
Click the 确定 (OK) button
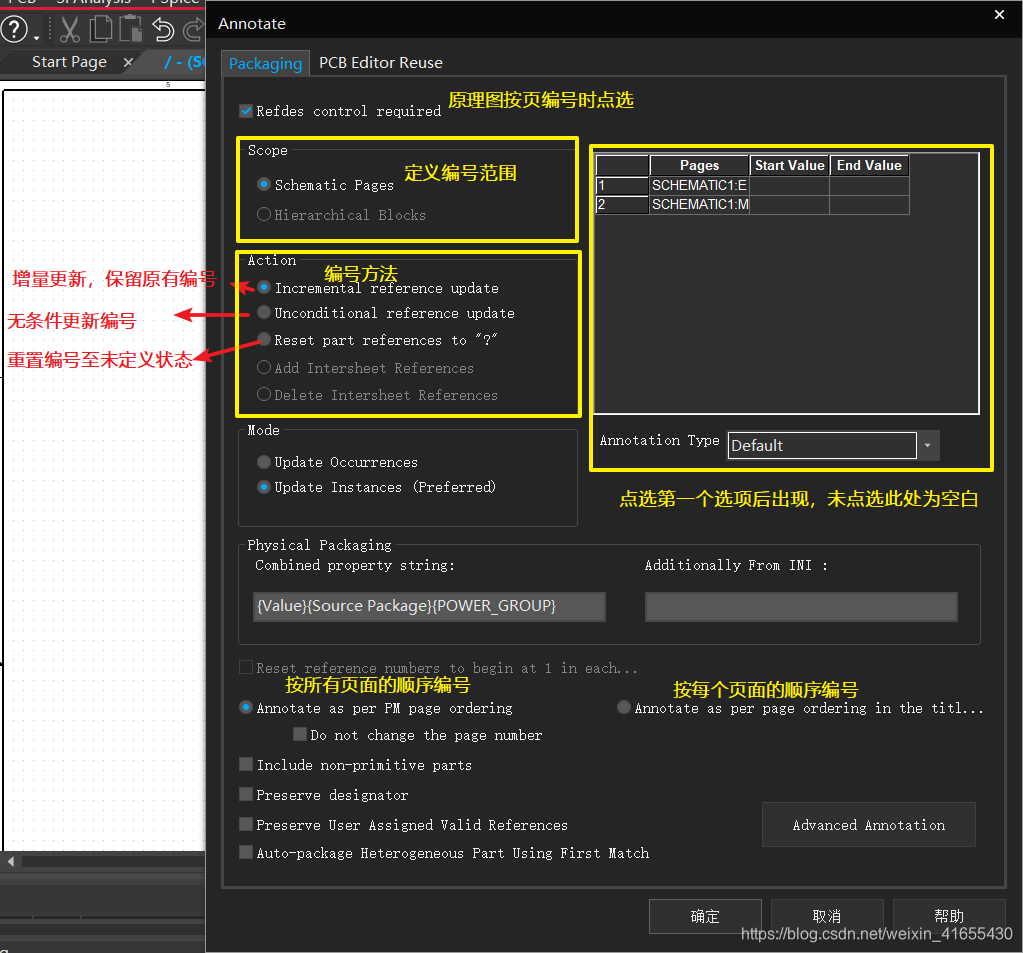704,916
